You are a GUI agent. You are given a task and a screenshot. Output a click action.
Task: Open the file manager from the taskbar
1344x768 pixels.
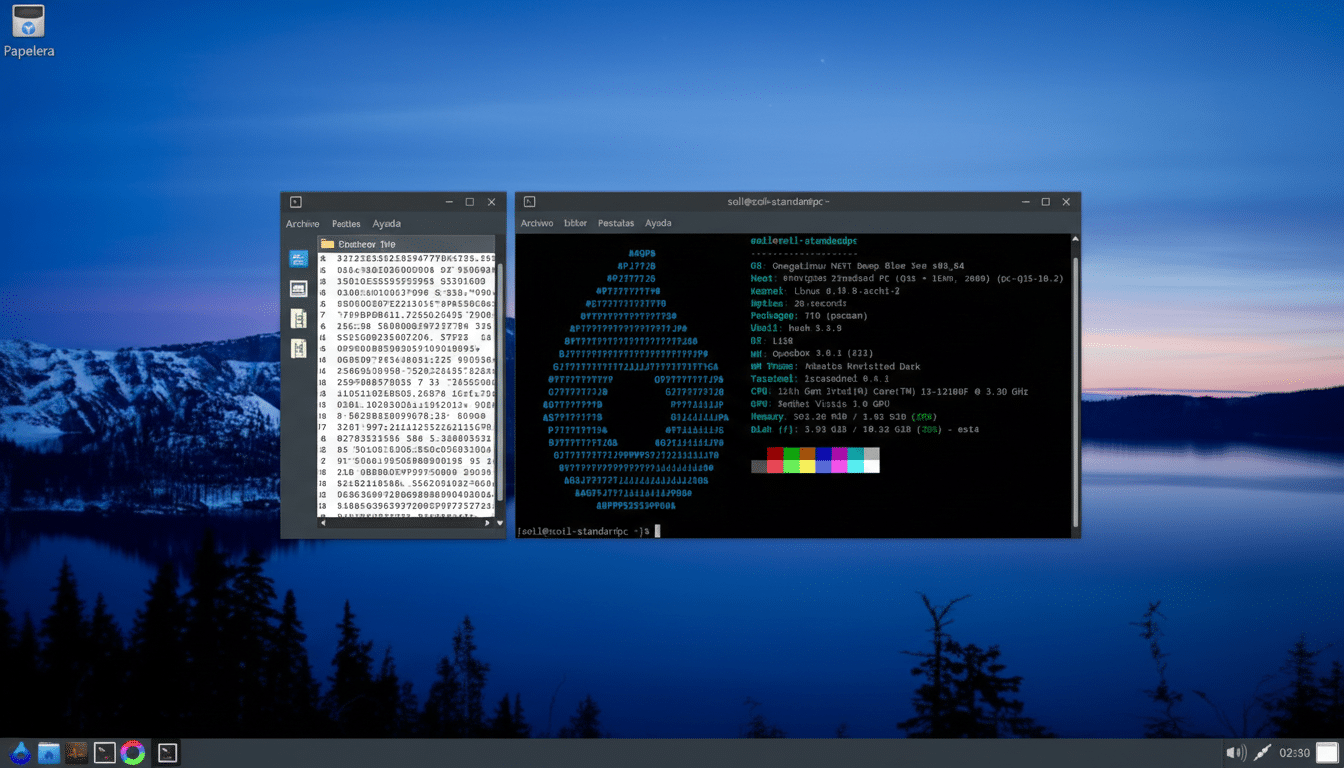[x=48, y=752]
